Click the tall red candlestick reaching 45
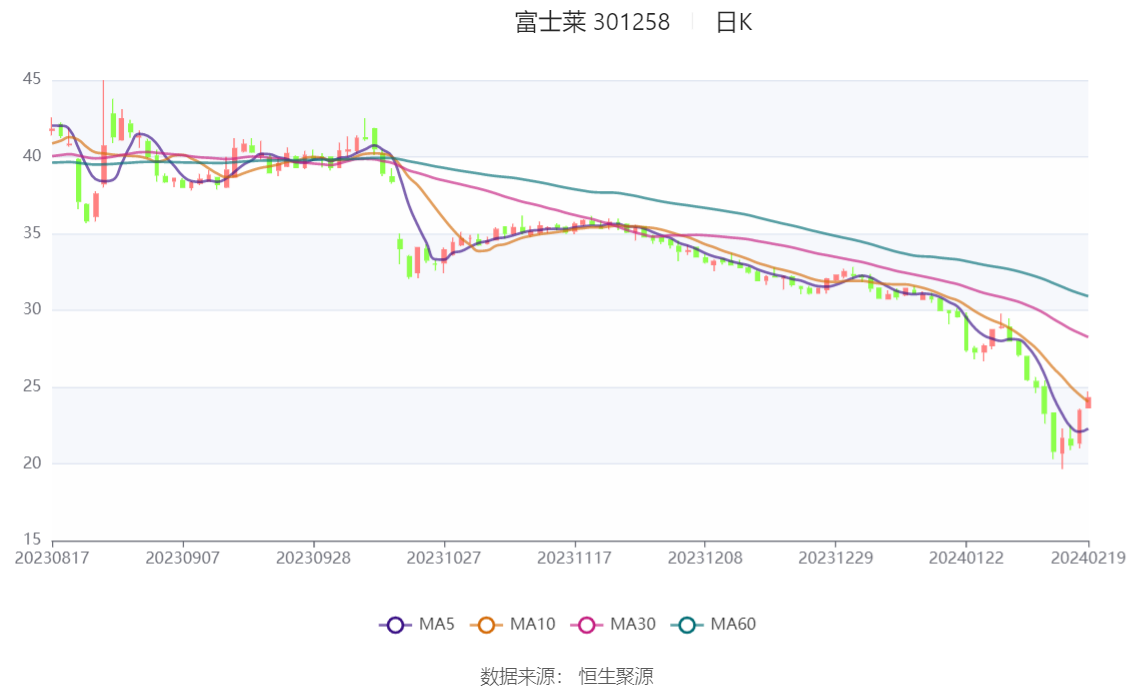Image resolution: width=1134 pixels, height=689 pixels. [103, 163]
